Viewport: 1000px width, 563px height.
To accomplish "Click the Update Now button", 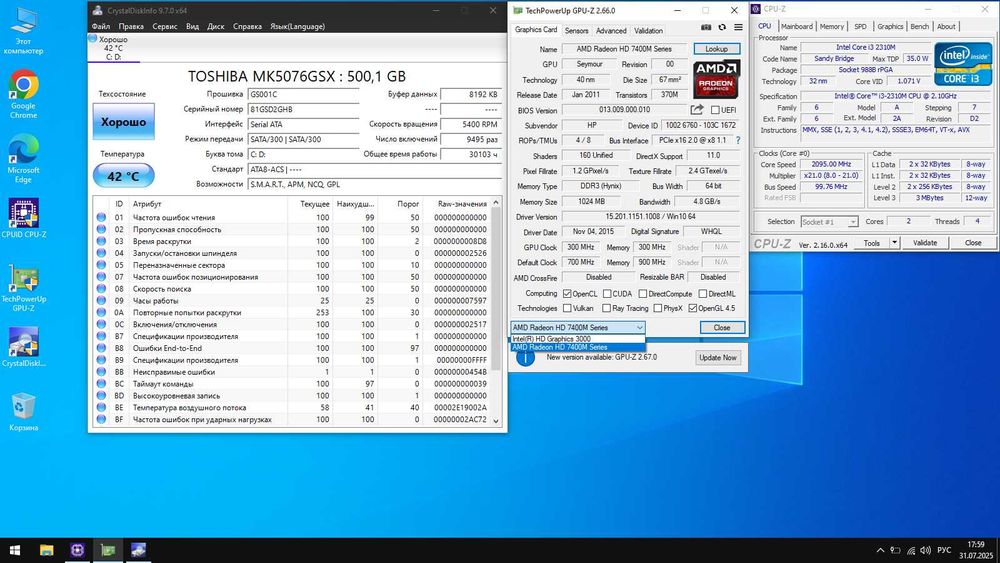I will (x=717, y=358).
